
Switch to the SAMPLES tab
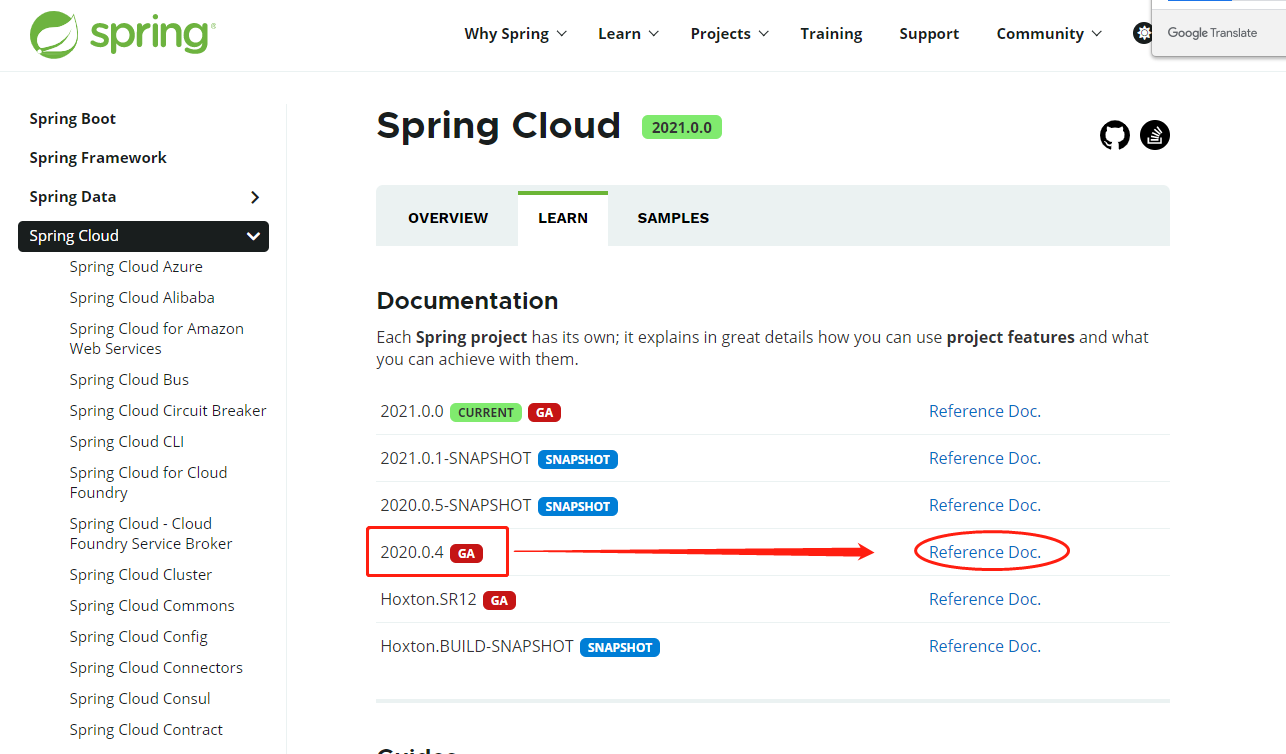pyautogui.click(x=673, y=218)
